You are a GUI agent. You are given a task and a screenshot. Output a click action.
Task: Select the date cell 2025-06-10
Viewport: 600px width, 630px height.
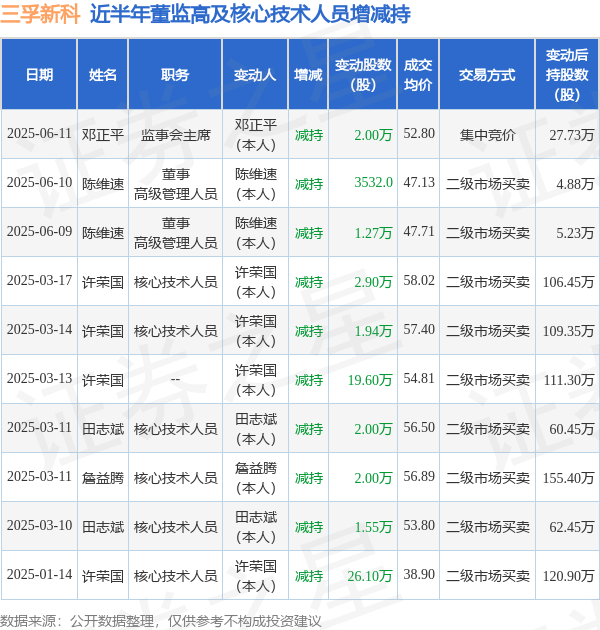39,183
